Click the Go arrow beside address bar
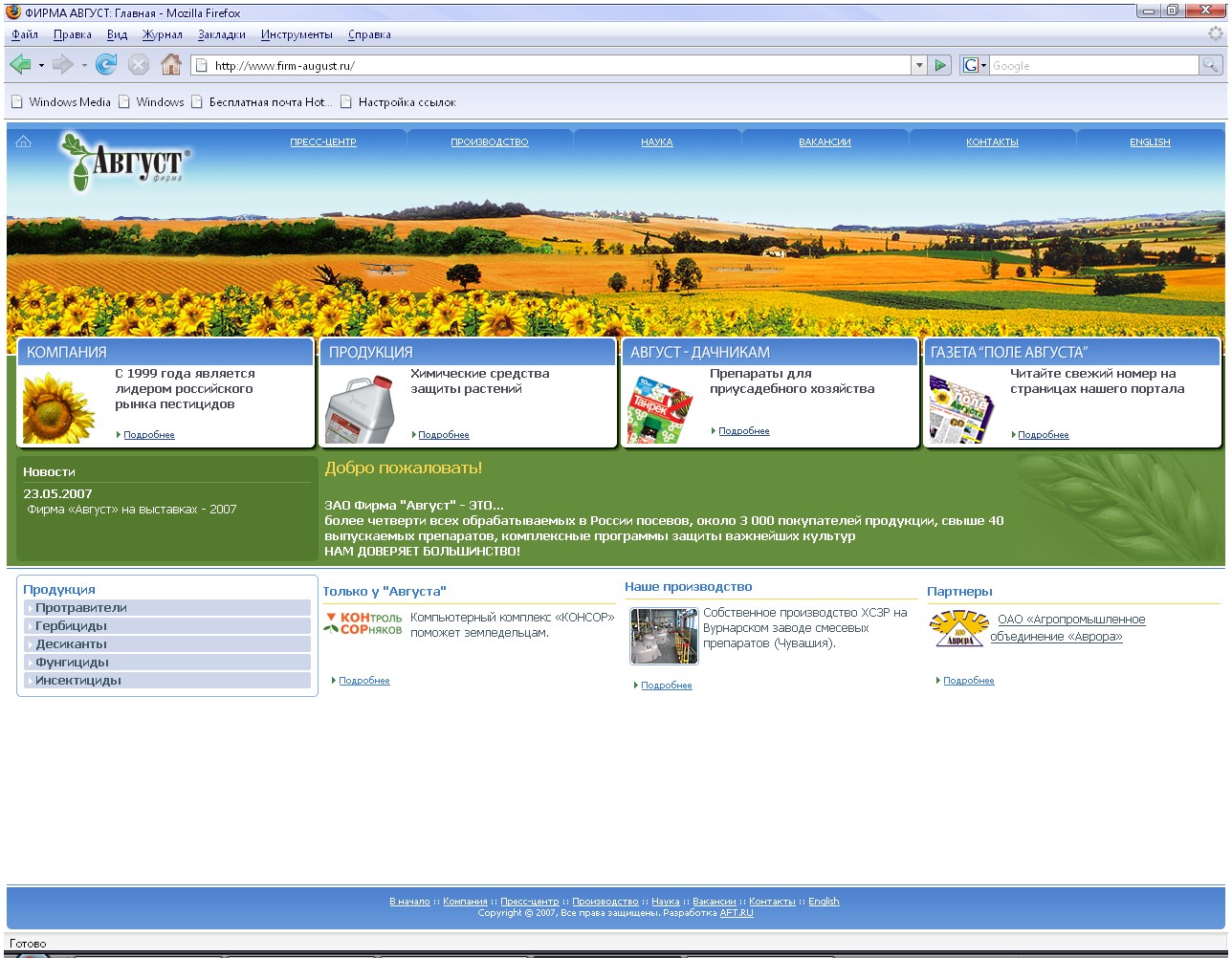1232x958 pixels. pyautogui.click(x=941, y=65)
